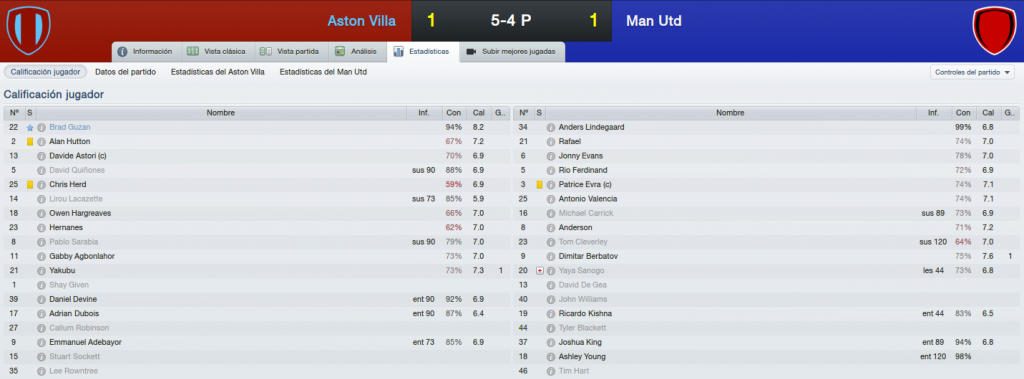
Task: Sort Man Utd table by Con column
Action: 961,113
